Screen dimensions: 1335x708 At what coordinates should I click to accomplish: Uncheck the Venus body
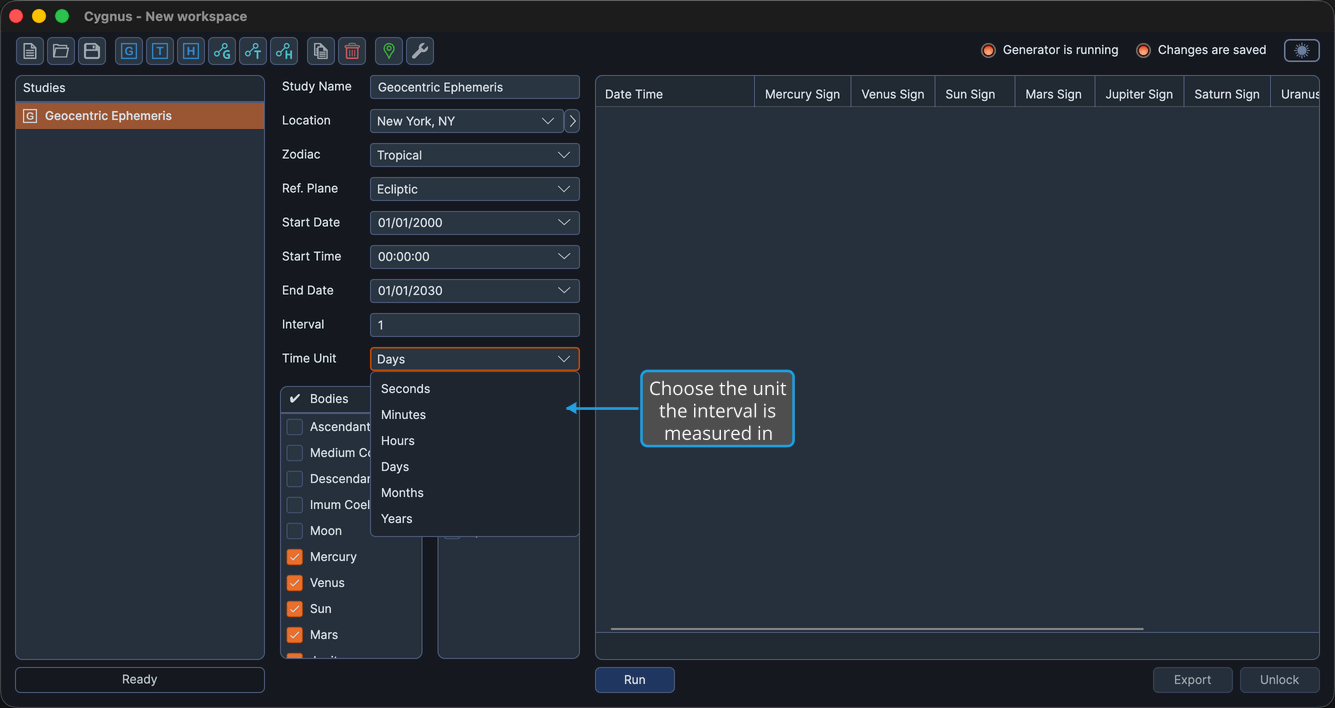[x=295, y=583]
